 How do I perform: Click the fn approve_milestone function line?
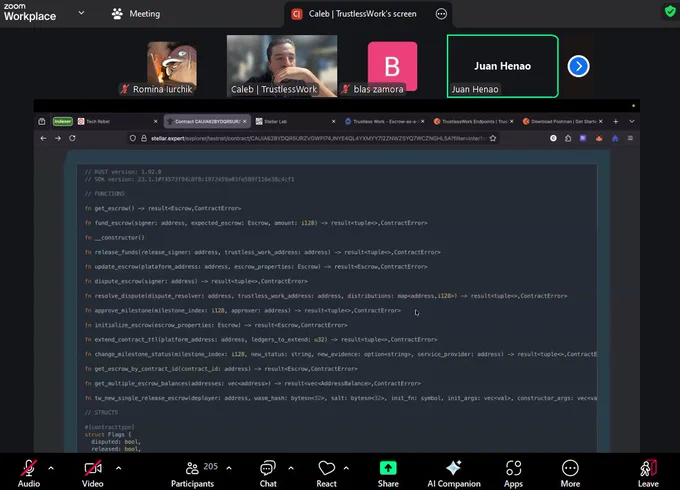click(242, 310)
